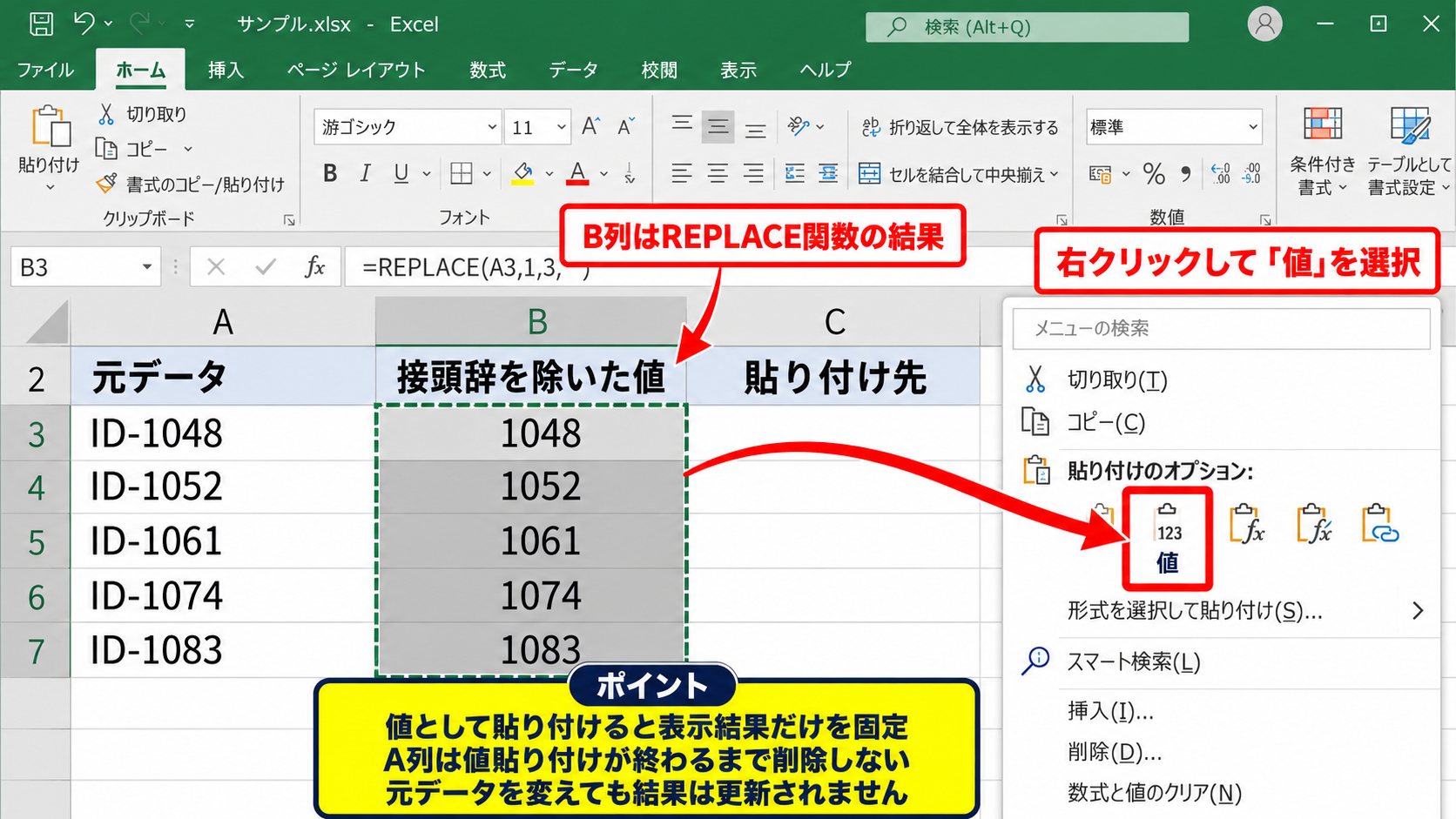
Task: Open the 挿入 ribbon tab
Action: click(226, 70)
